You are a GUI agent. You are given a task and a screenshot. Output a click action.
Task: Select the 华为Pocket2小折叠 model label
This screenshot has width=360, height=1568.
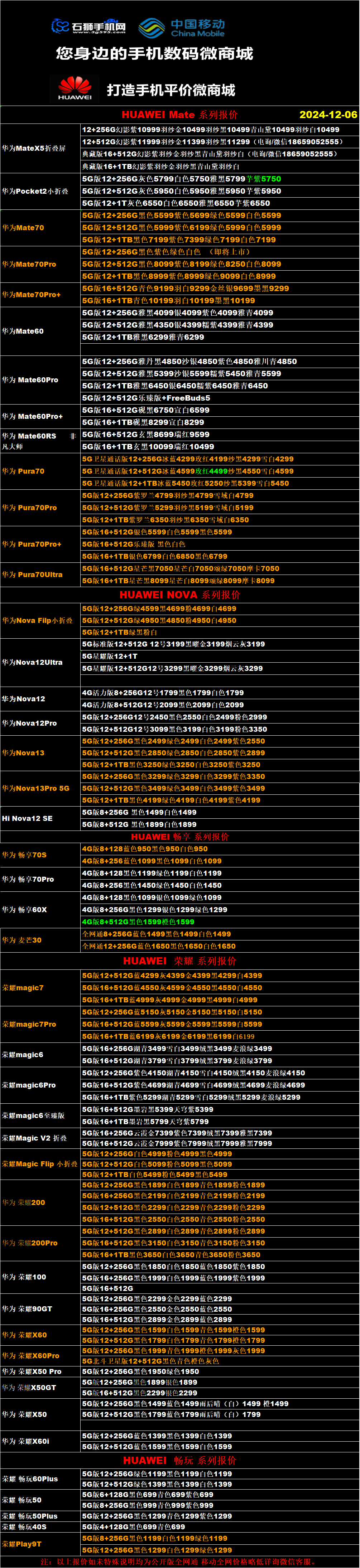[35, 191]
